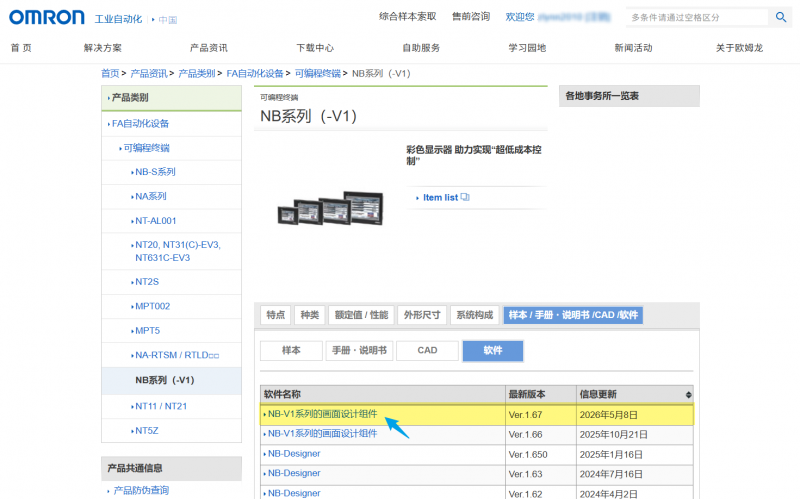
Task: Select 可编程终端 in sidebar tree
Action: coord(146,148)
